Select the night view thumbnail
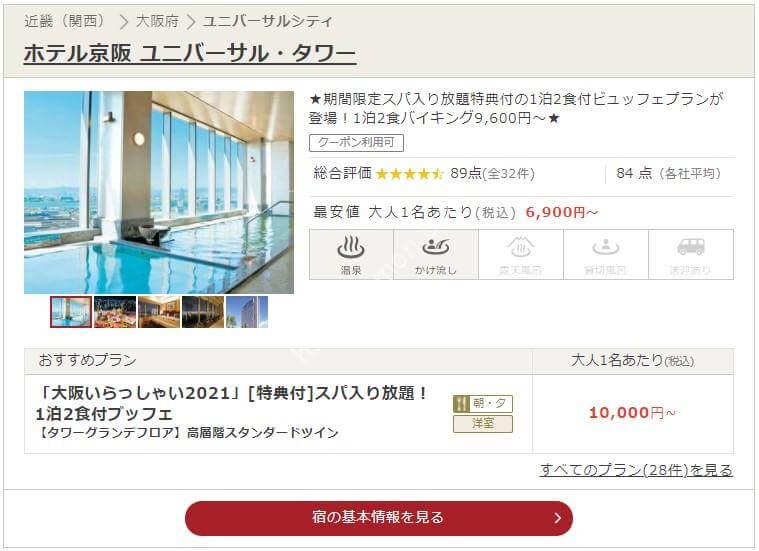 (203, 312)
